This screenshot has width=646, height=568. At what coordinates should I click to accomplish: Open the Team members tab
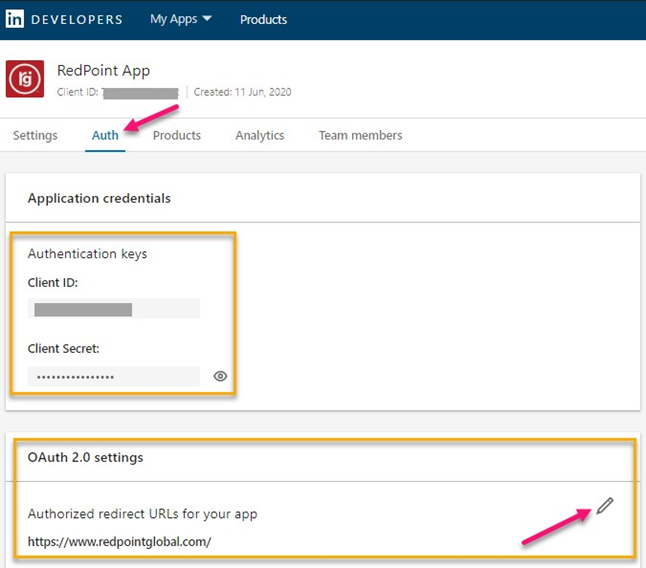point(360,135)
